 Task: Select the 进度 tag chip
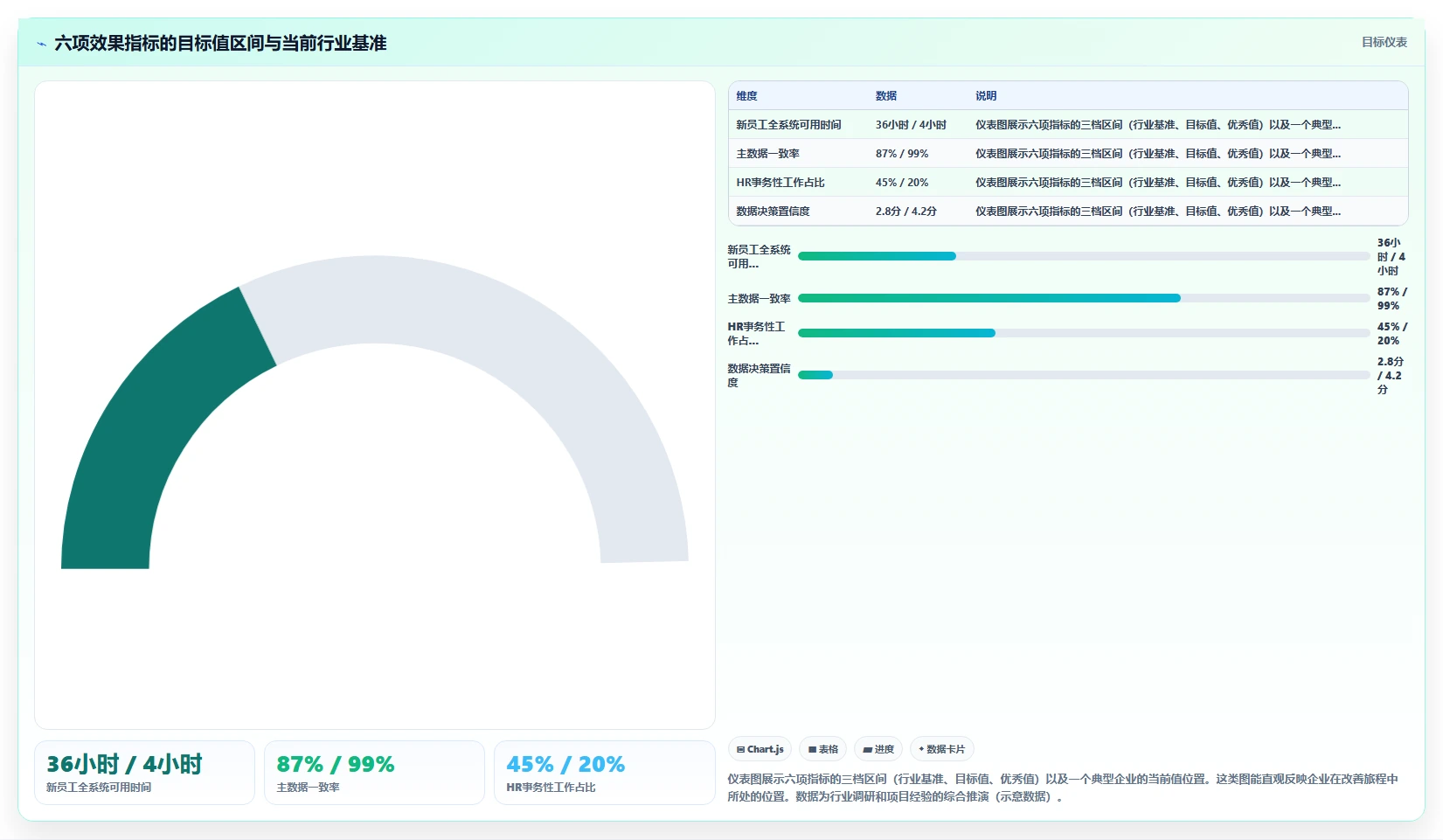[878, 749]
